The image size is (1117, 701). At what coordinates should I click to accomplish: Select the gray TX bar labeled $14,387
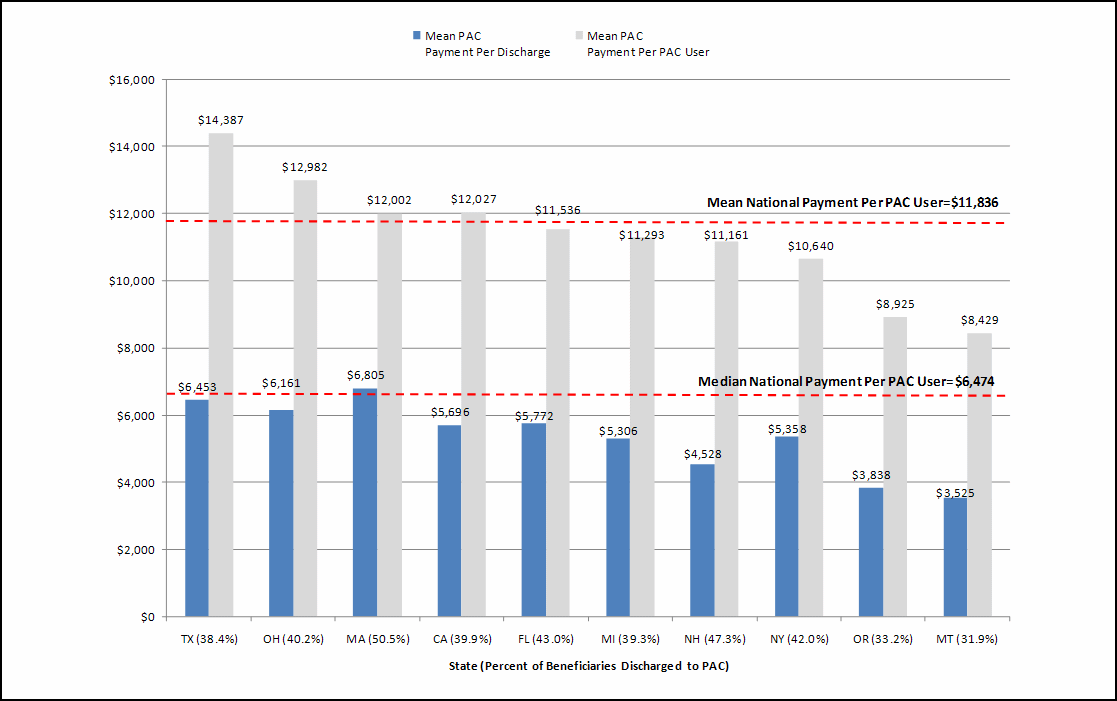221,375
